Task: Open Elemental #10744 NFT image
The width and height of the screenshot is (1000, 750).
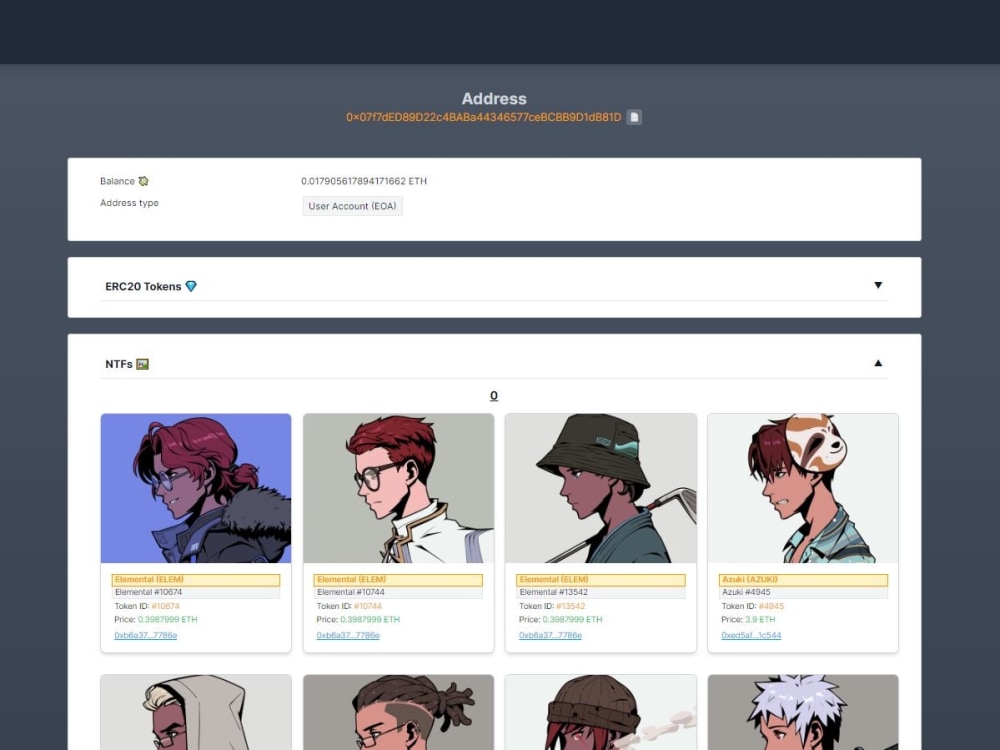Action: (x=399, y=489)
